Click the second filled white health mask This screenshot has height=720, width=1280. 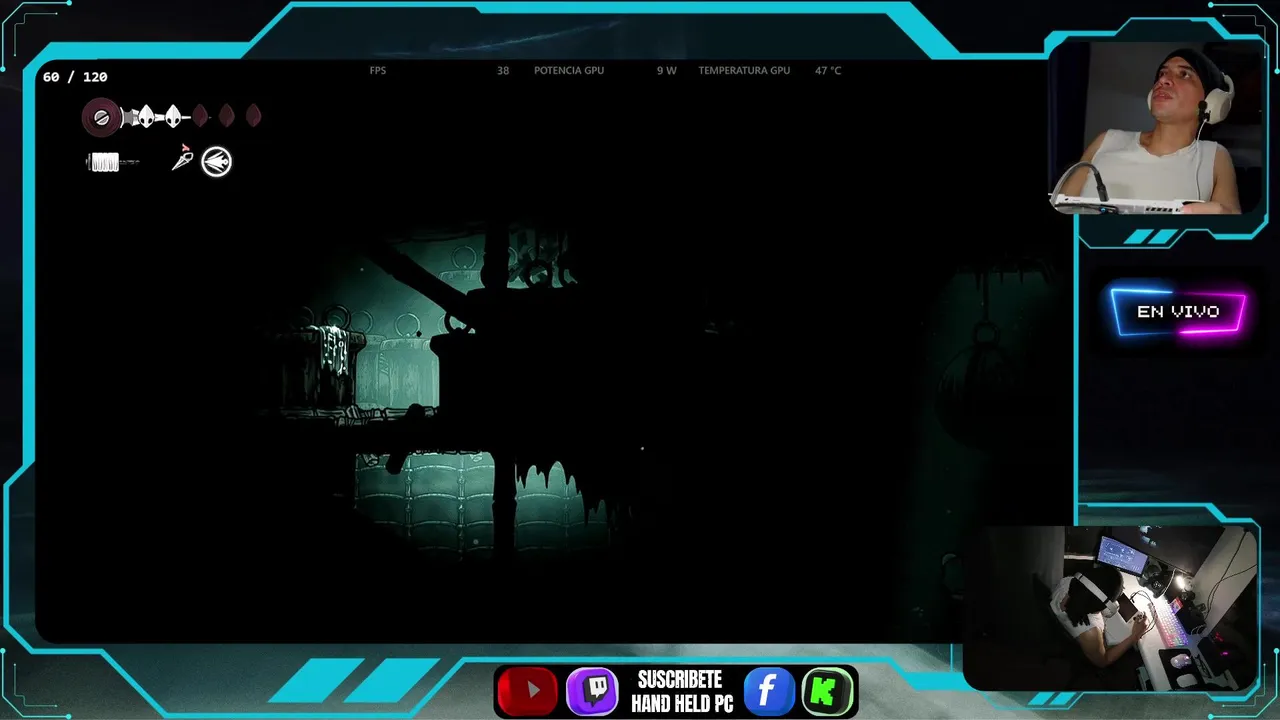[x=174, y=117]
